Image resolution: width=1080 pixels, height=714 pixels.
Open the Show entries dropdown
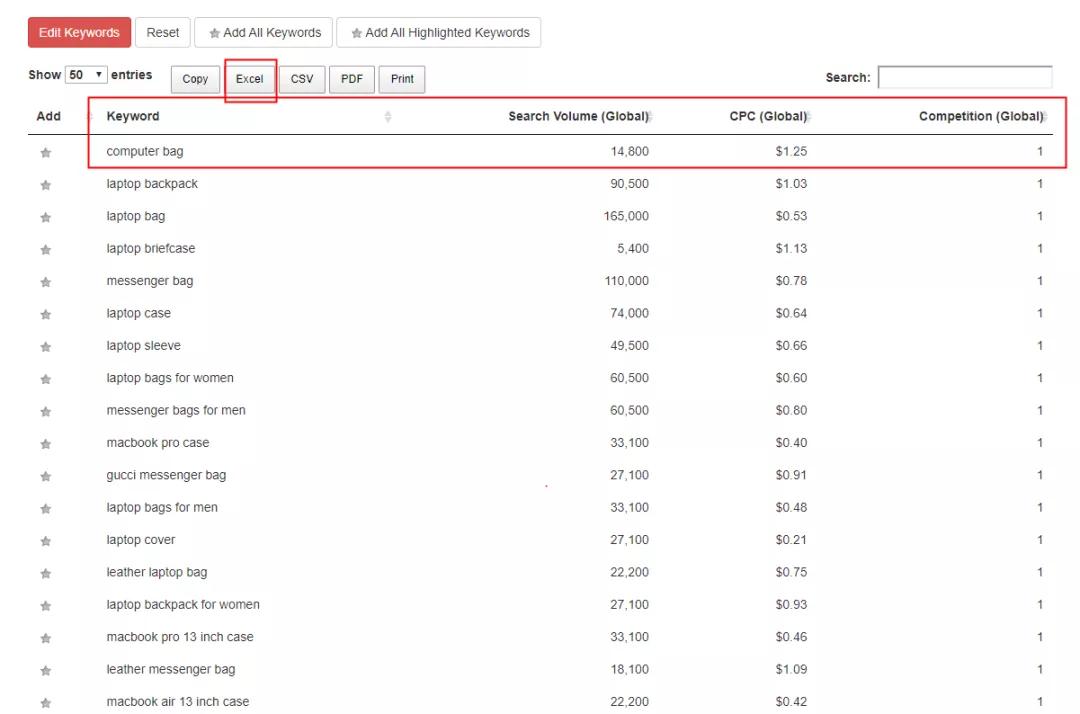(82, 74)
